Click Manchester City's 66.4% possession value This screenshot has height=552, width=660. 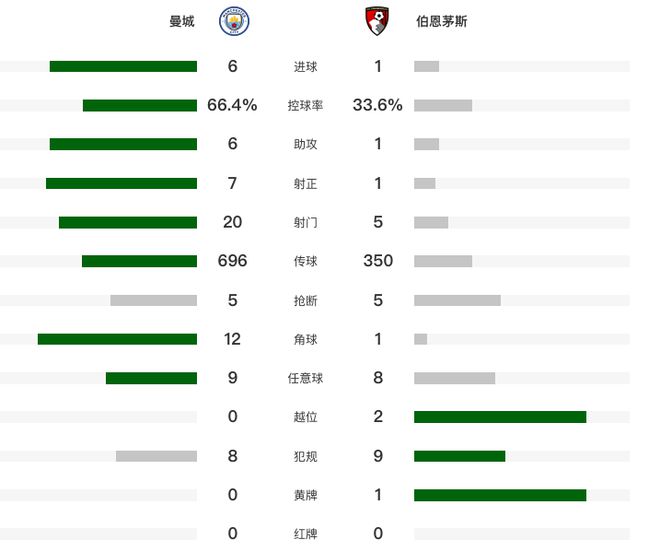[232, 105]
